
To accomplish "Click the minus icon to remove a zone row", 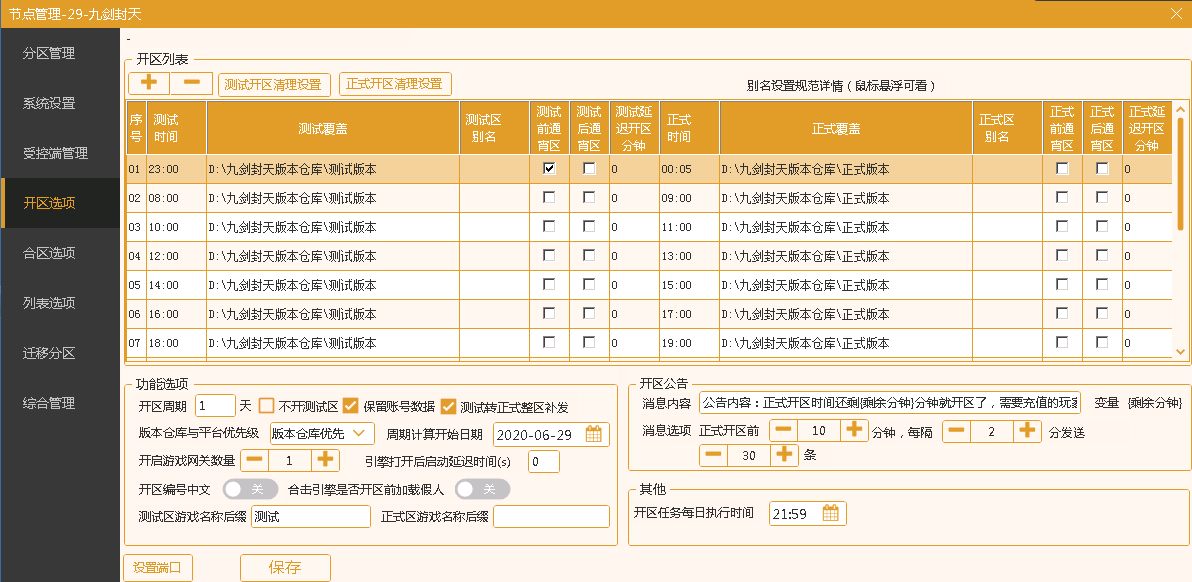I will (x=191, y=84).
